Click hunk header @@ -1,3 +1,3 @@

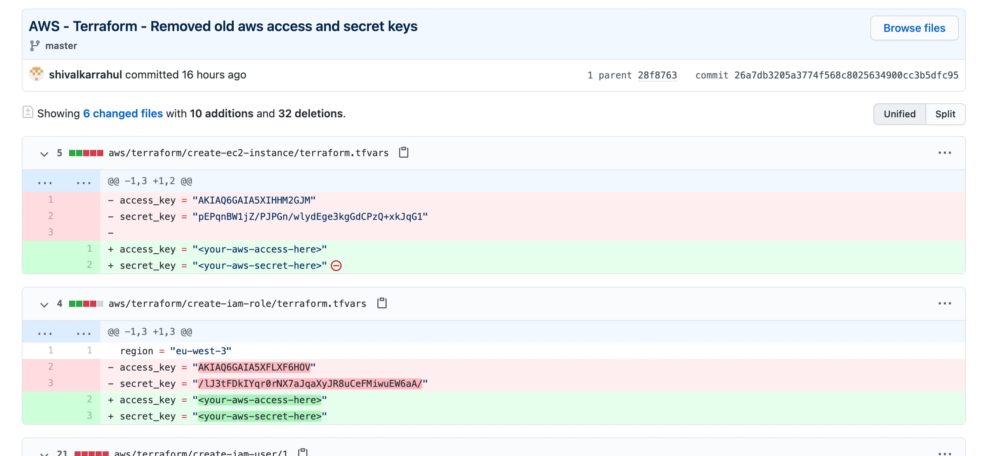click(150, 332)
